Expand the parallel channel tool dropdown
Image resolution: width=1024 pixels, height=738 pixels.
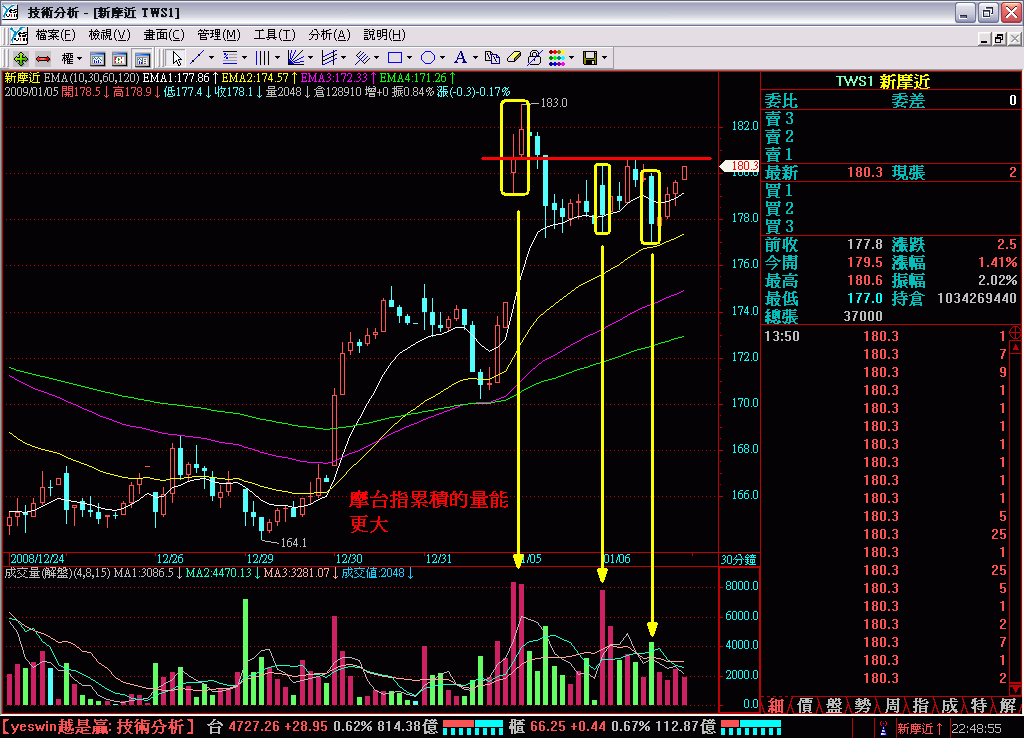(x=344, y=58)
